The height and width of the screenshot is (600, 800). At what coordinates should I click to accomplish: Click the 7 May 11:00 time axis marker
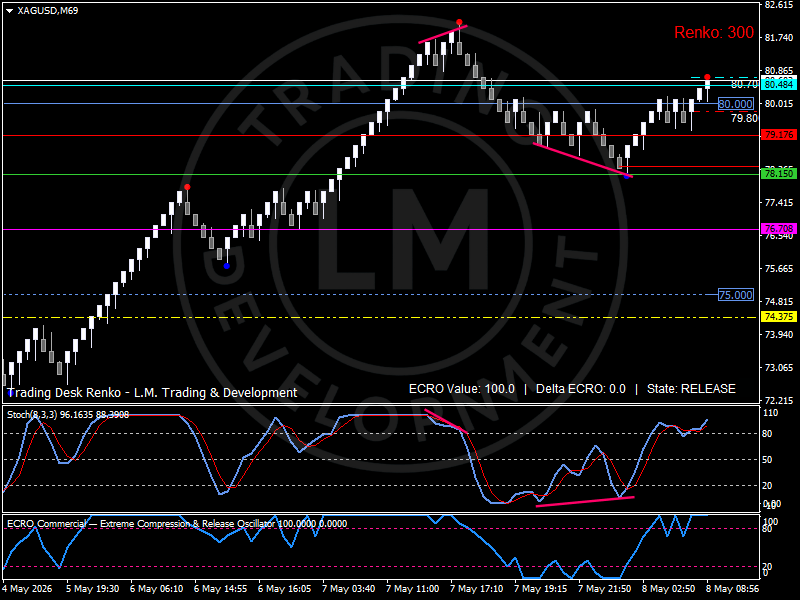[x=413, y=589]
